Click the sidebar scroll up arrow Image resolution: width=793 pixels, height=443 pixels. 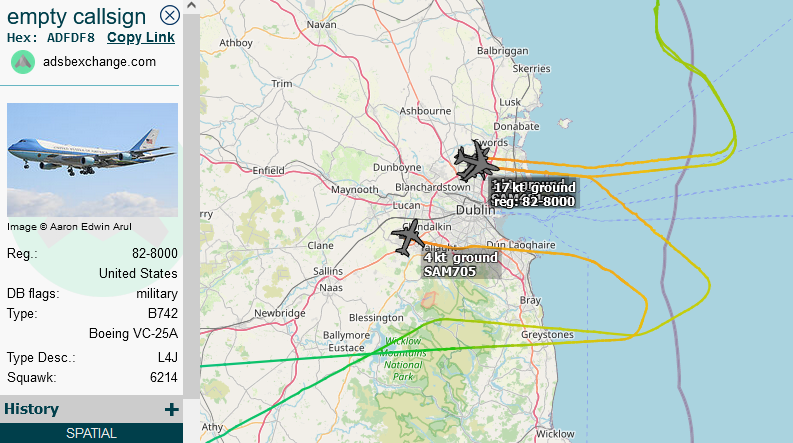[x=191, y=6]
